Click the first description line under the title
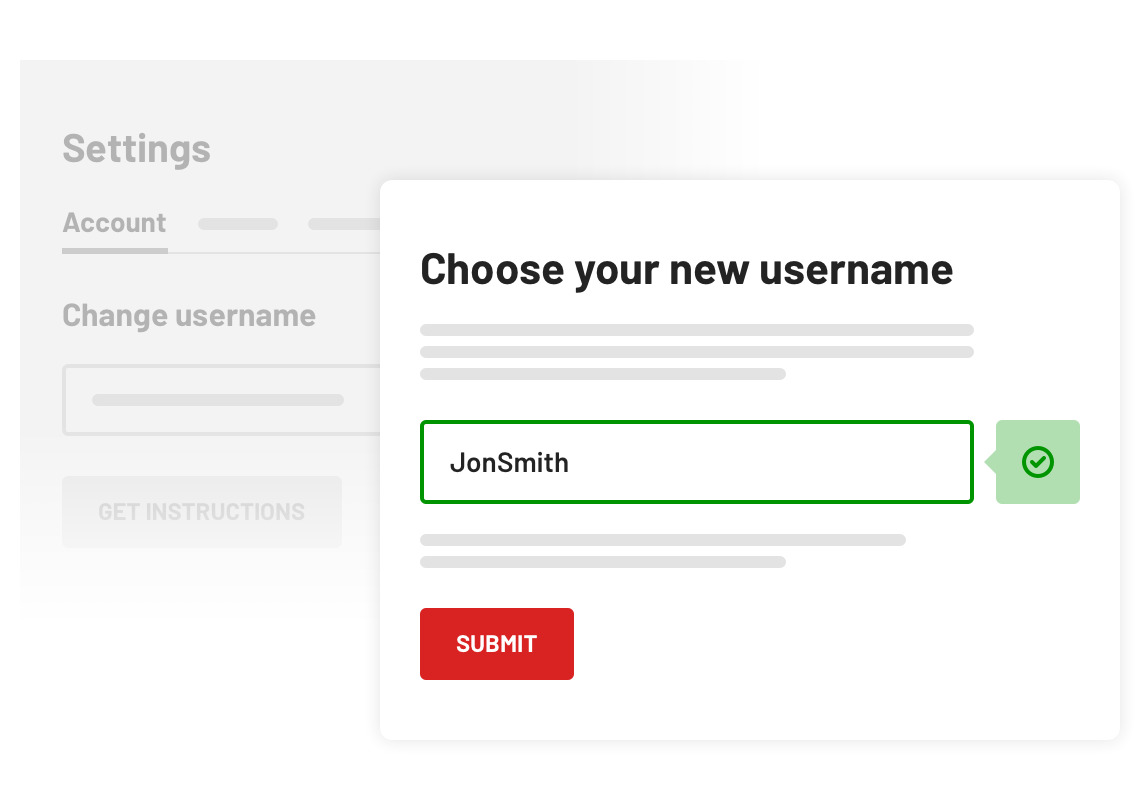Viewport: 1140px width, 800px height. tap(697, 330)
